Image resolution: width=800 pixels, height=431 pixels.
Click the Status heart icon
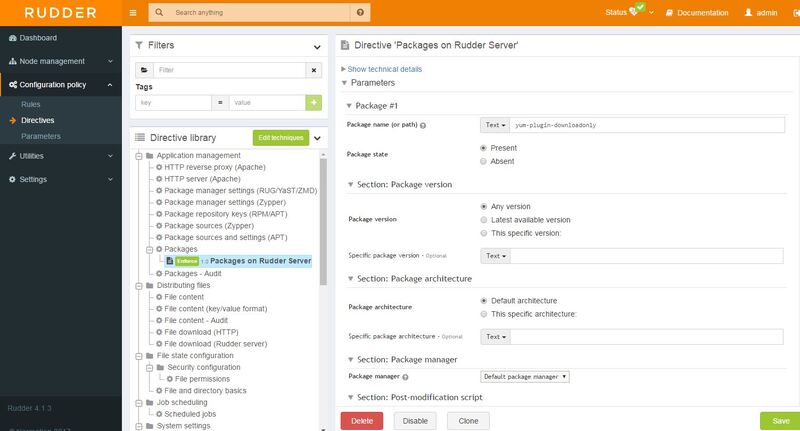(633, 12)
